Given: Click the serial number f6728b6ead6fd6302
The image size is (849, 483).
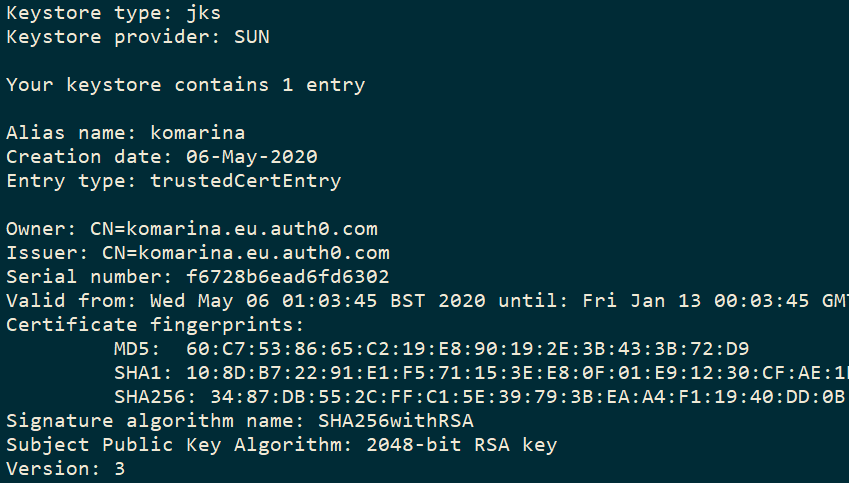Looking at the screenshot, I should pyautogui.click(x=288, y=277).
